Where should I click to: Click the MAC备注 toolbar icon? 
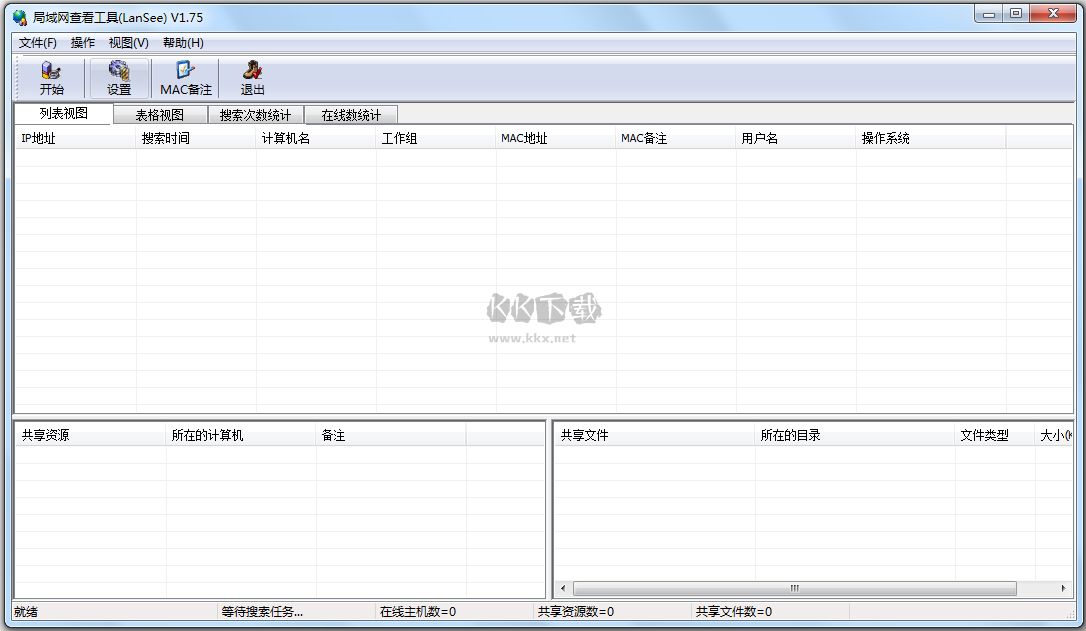(184, 77)
